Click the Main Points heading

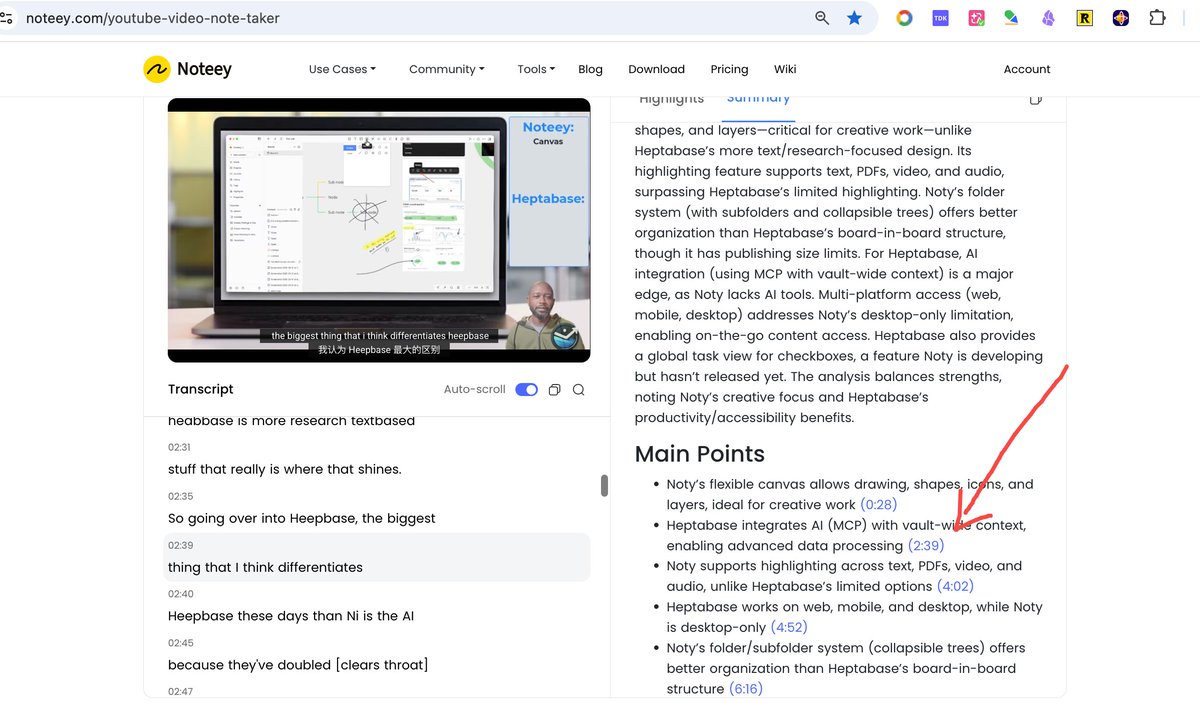[699, 454]
